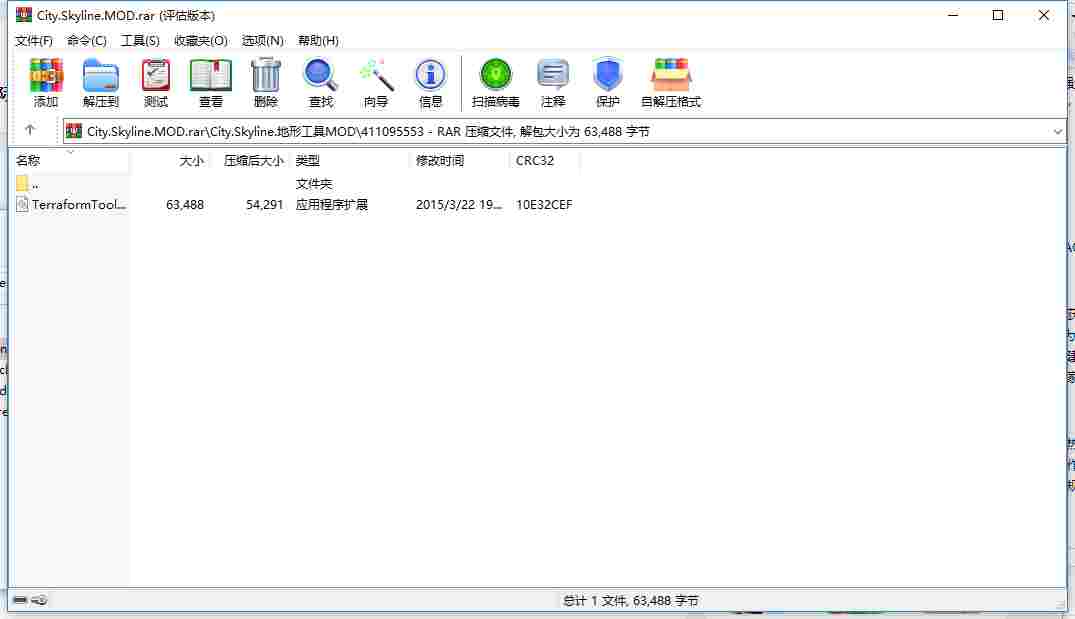Image resolution: width=1075 pixels, height=619 pixels.
Task: Click the 54,291 packed size cell
Action: click(x=264, y=204)
